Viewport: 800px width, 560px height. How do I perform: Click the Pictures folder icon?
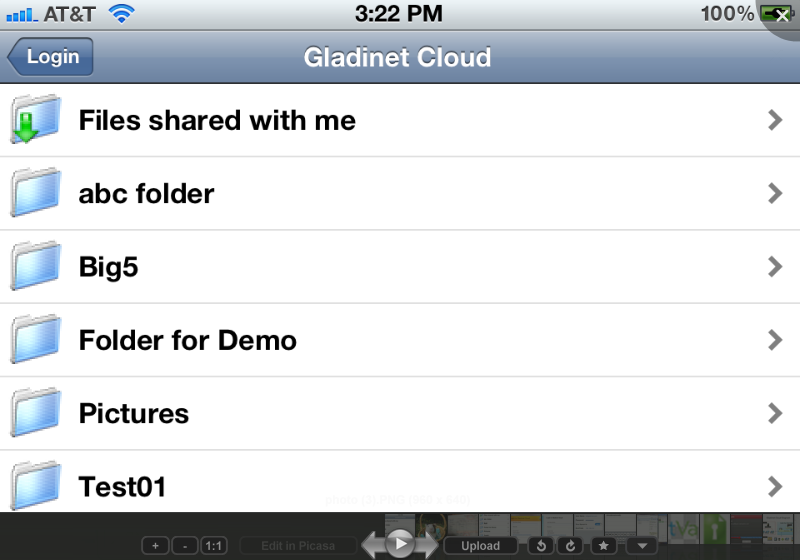(x=36, y=412)
